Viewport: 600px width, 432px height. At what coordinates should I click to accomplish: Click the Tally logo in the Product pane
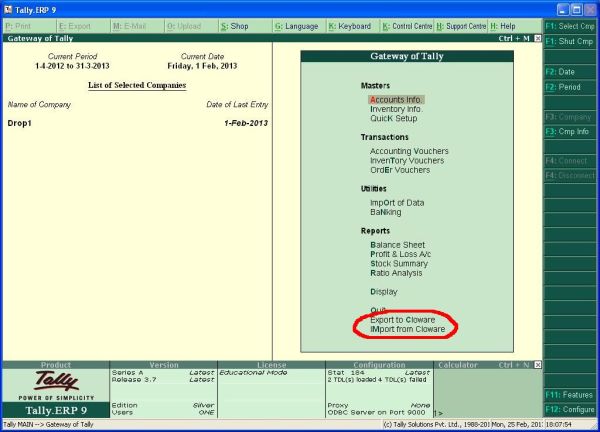point(56,381)
